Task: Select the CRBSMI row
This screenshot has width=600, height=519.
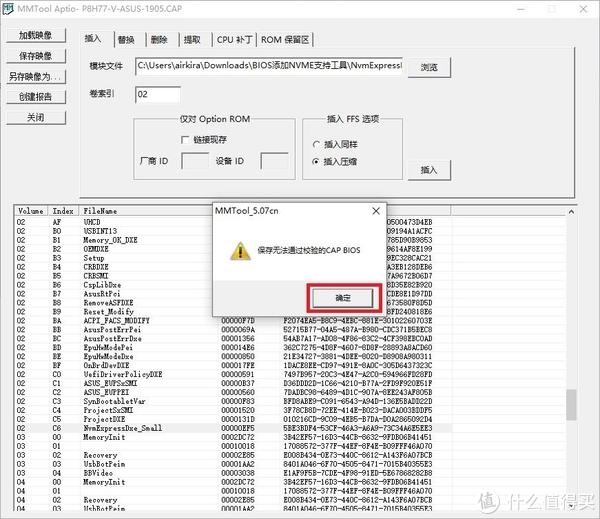Action: click(x=233, y=276)
